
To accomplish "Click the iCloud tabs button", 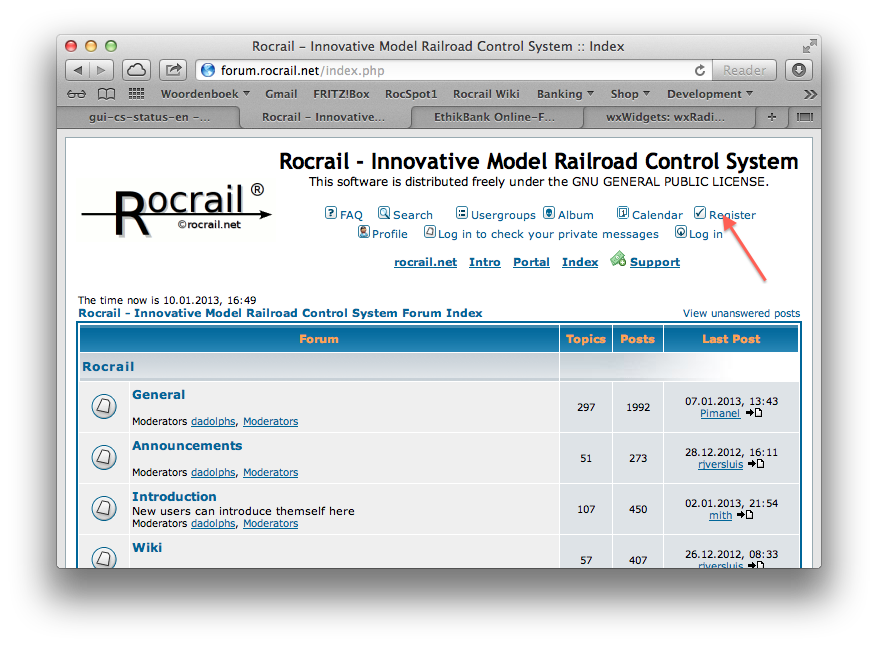I will pyautogui.click(x=136, y=70).
